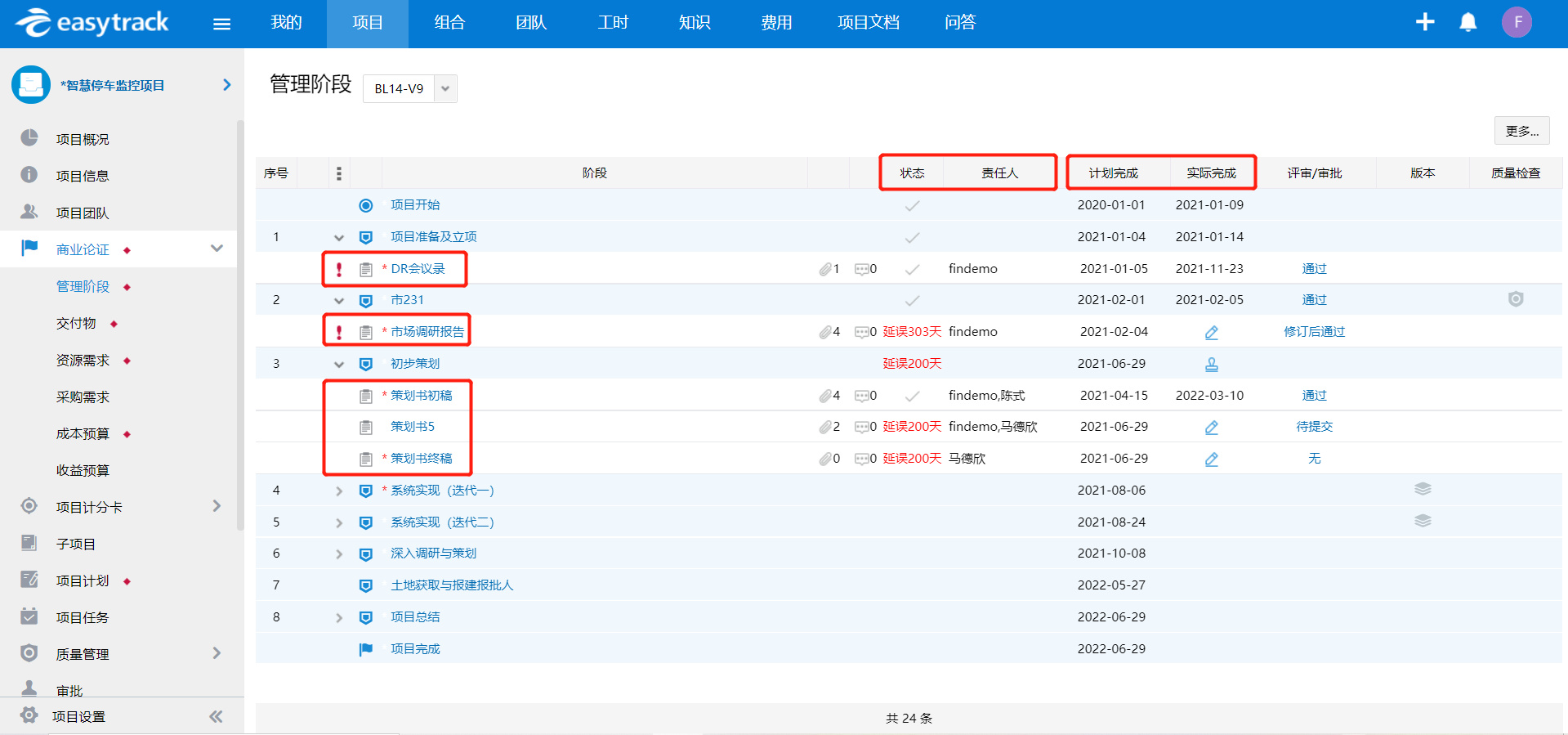Click 通过 review link in DR会议录 row
This screenshot has width=1568, height=735.
(x=1314, y=269)
